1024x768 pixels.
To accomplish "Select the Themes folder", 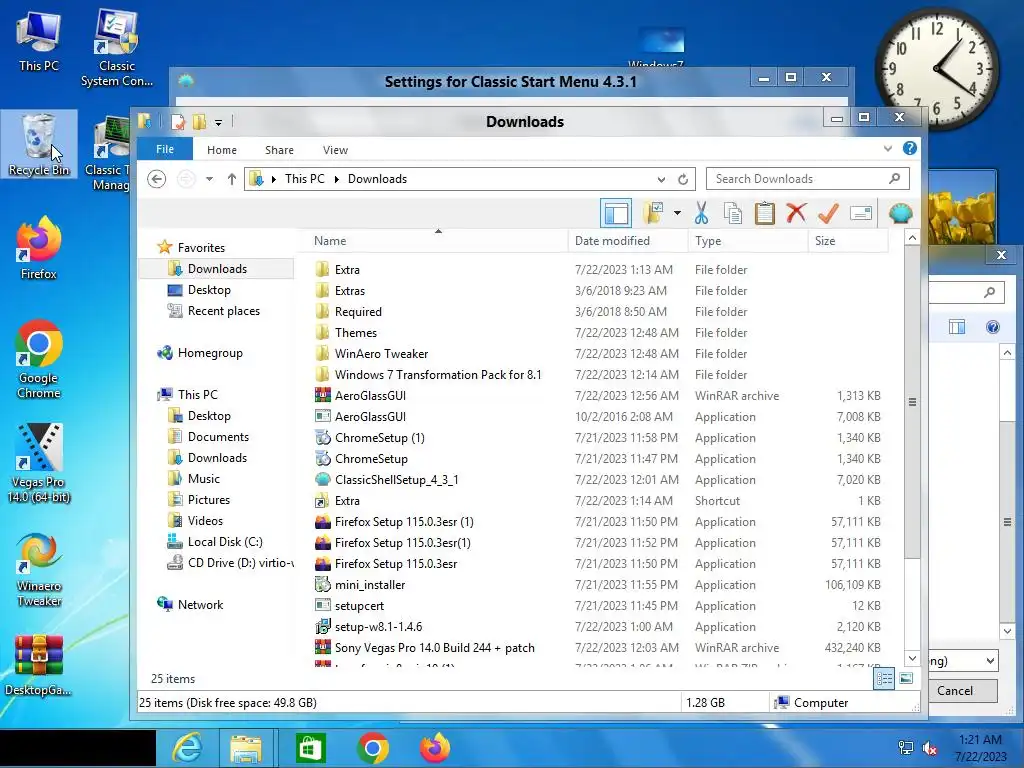I will (x=356, y=332).
